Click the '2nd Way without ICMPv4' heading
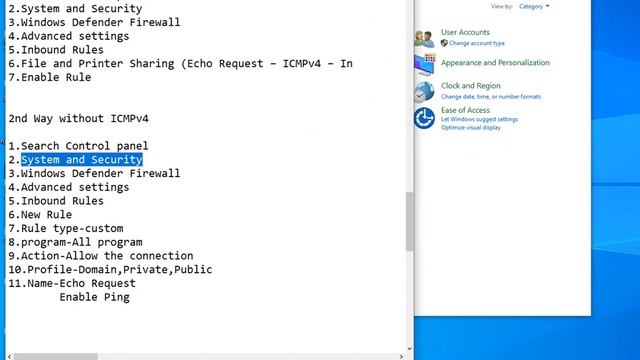 coord(78,118)
